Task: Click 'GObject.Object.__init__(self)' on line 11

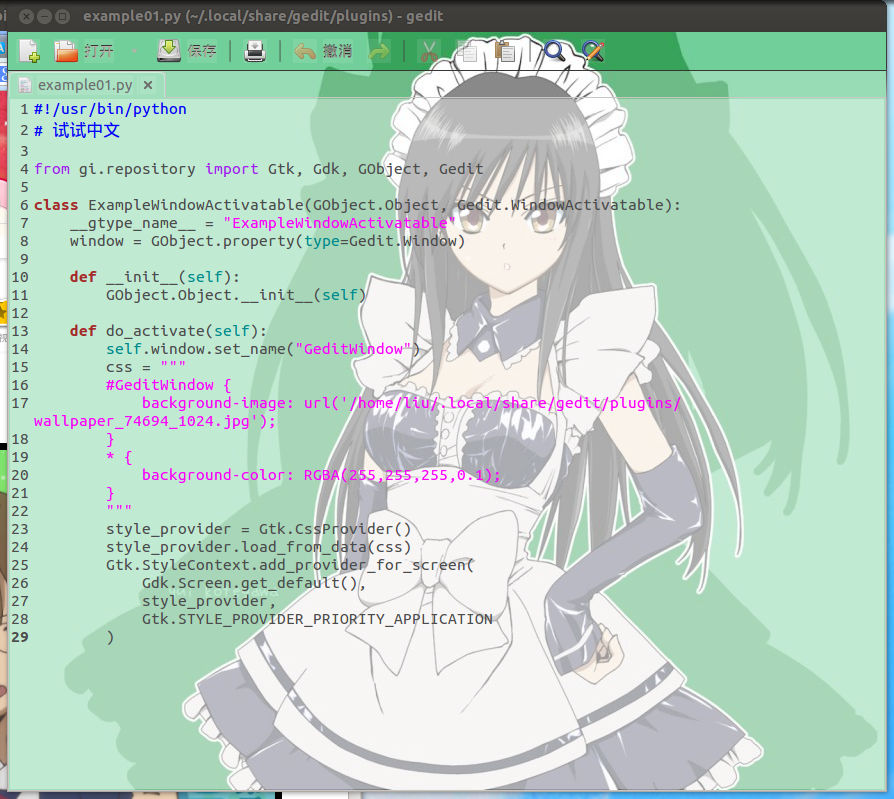Action: tap(236, 295)
